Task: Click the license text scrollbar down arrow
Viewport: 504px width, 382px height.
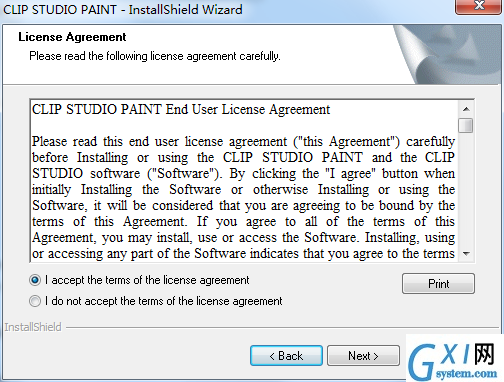Action: (466, 254)
